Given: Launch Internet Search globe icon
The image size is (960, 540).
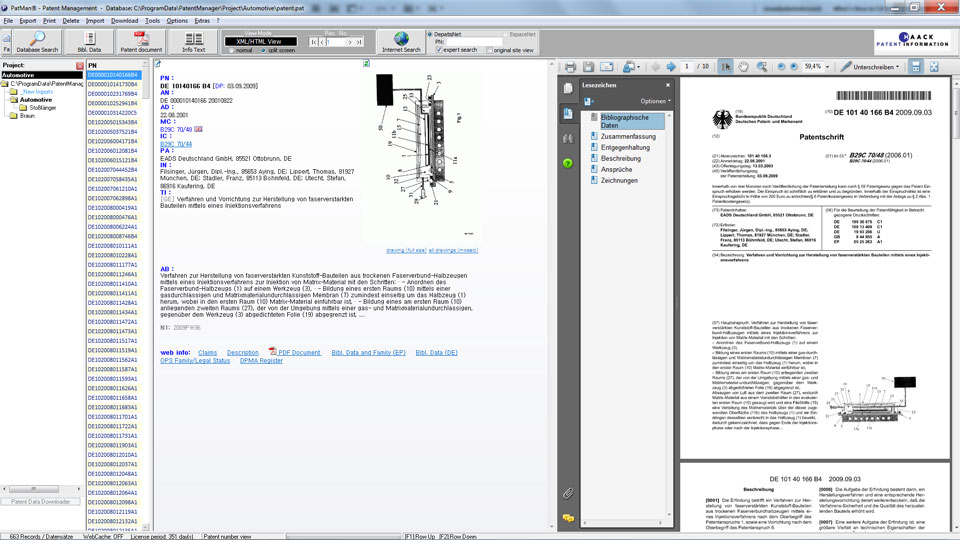Looking at the screenshot, I should (x=400, y=41).
